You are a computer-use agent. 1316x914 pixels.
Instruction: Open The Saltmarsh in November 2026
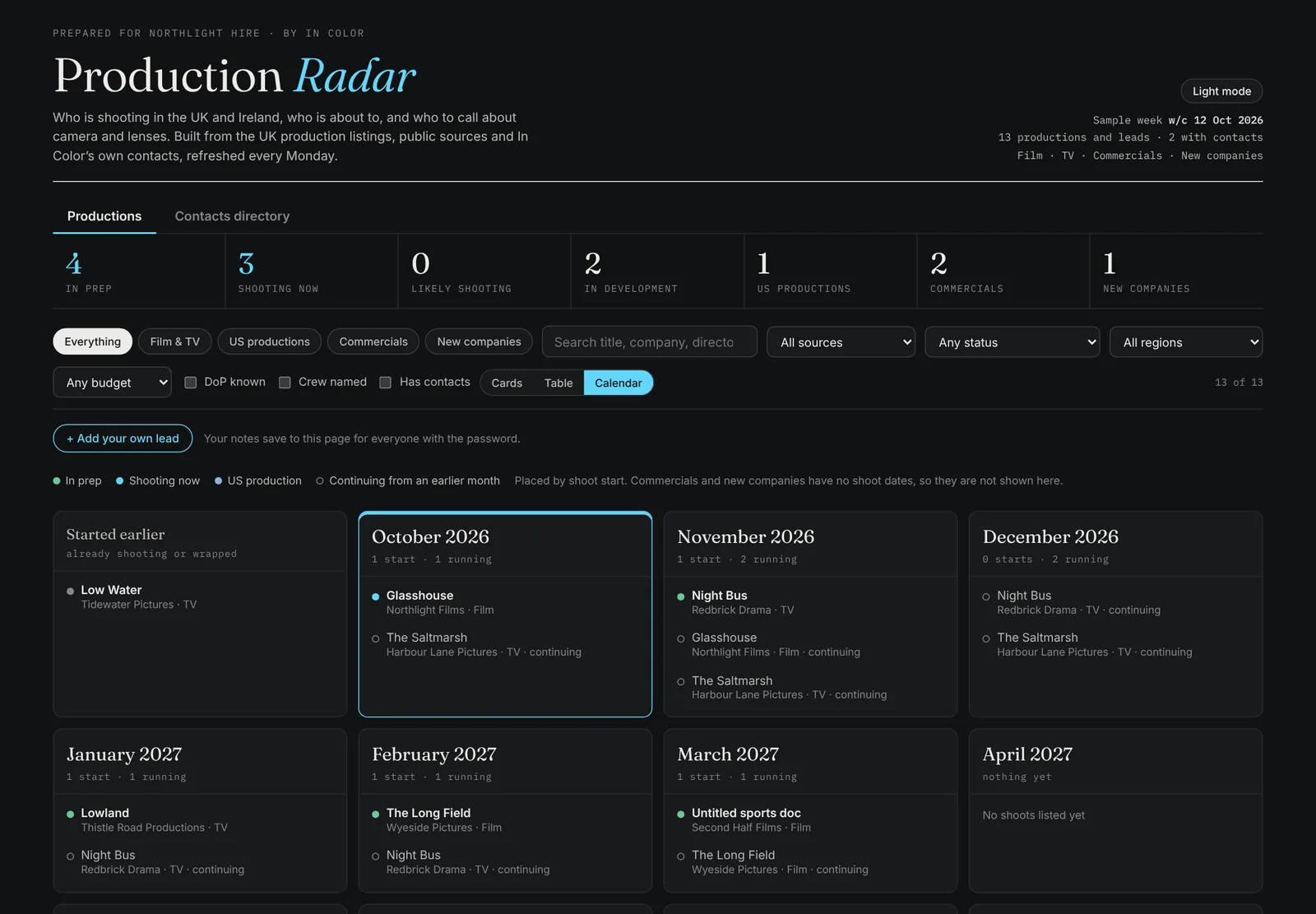pos(810,687)
